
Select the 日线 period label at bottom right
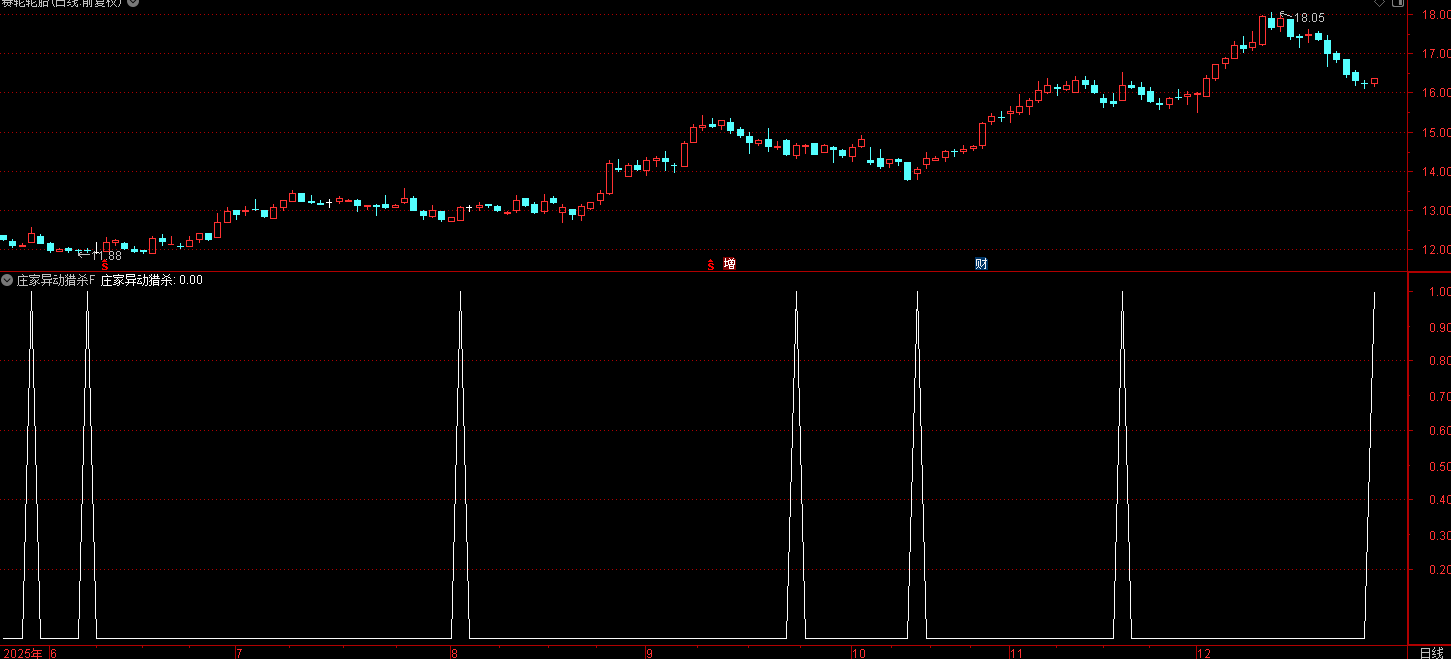click(1431, 653)
